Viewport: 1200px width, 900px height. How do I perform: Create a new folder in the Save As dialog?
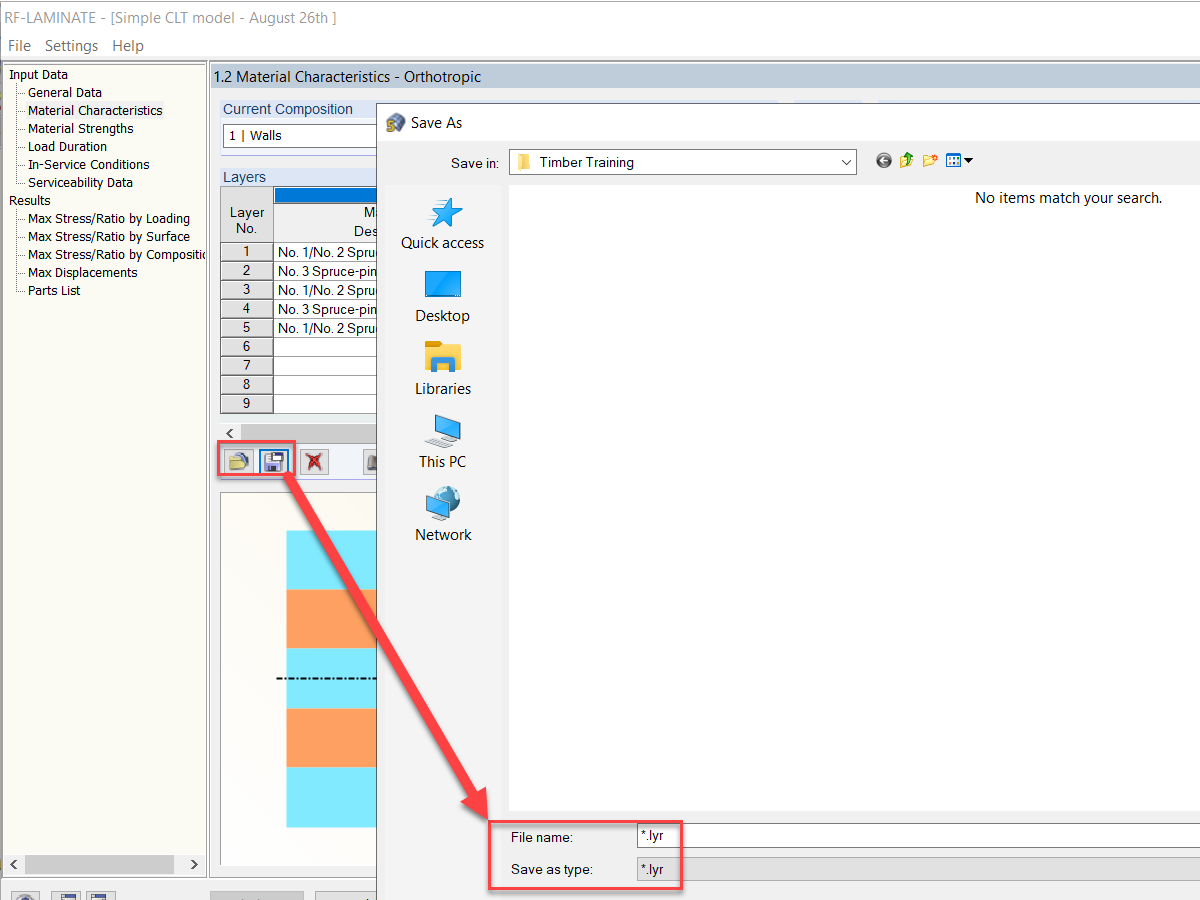[930, 161]
